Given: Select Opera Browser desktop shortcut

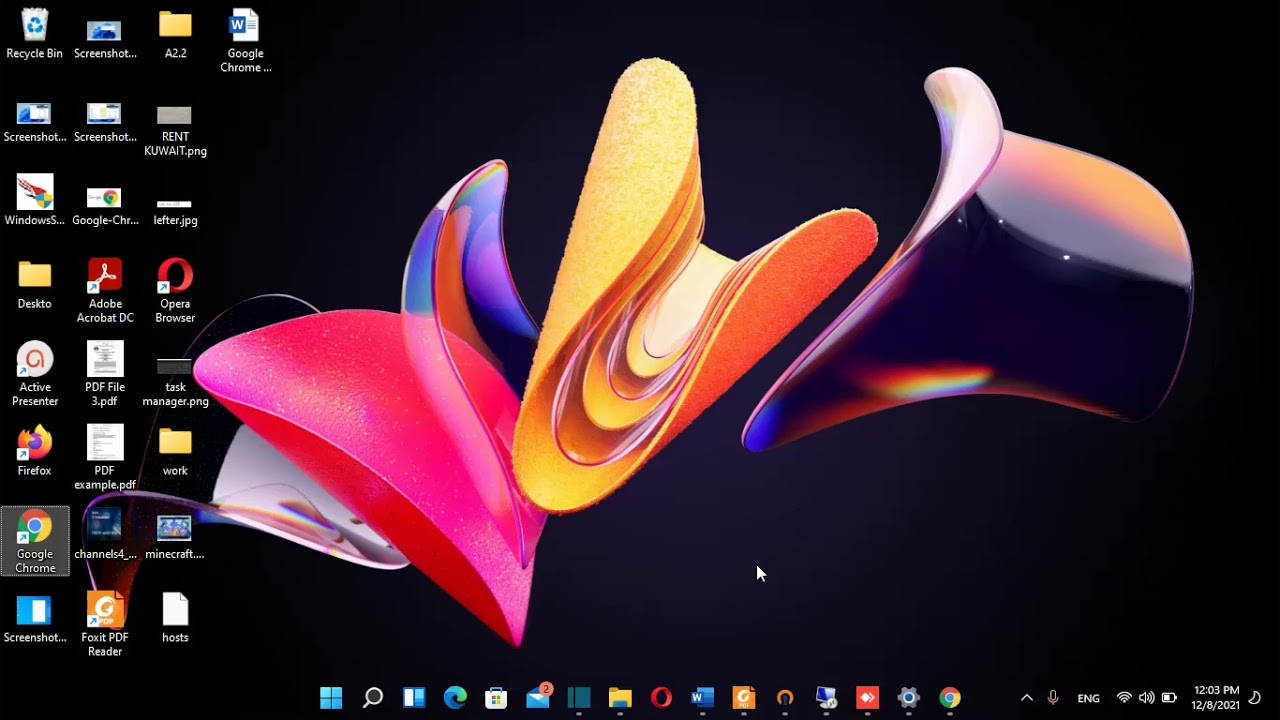Looking at the screenshot, I should 175,291.
